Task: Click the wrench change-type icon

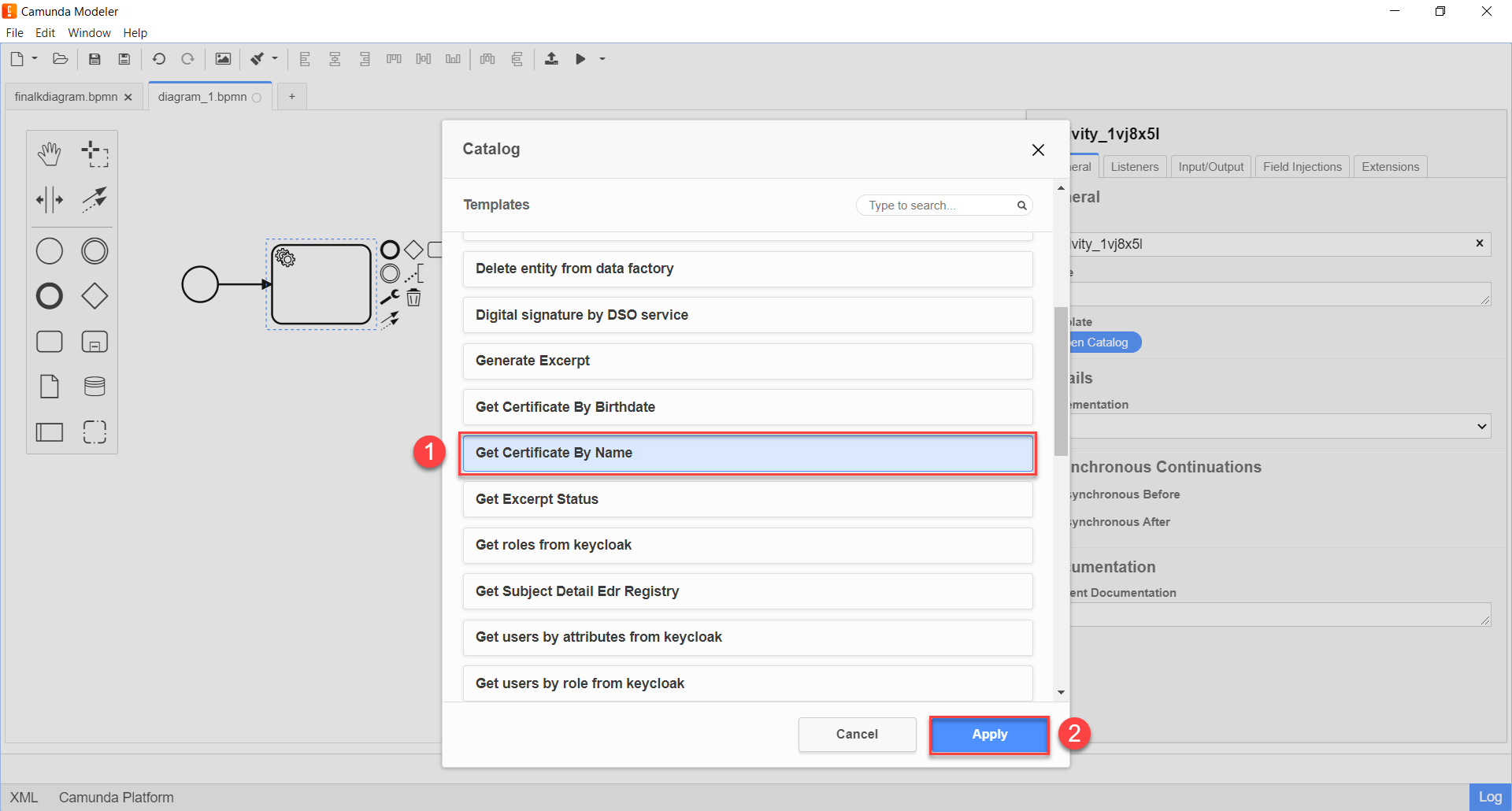Action: click(390, 297)
